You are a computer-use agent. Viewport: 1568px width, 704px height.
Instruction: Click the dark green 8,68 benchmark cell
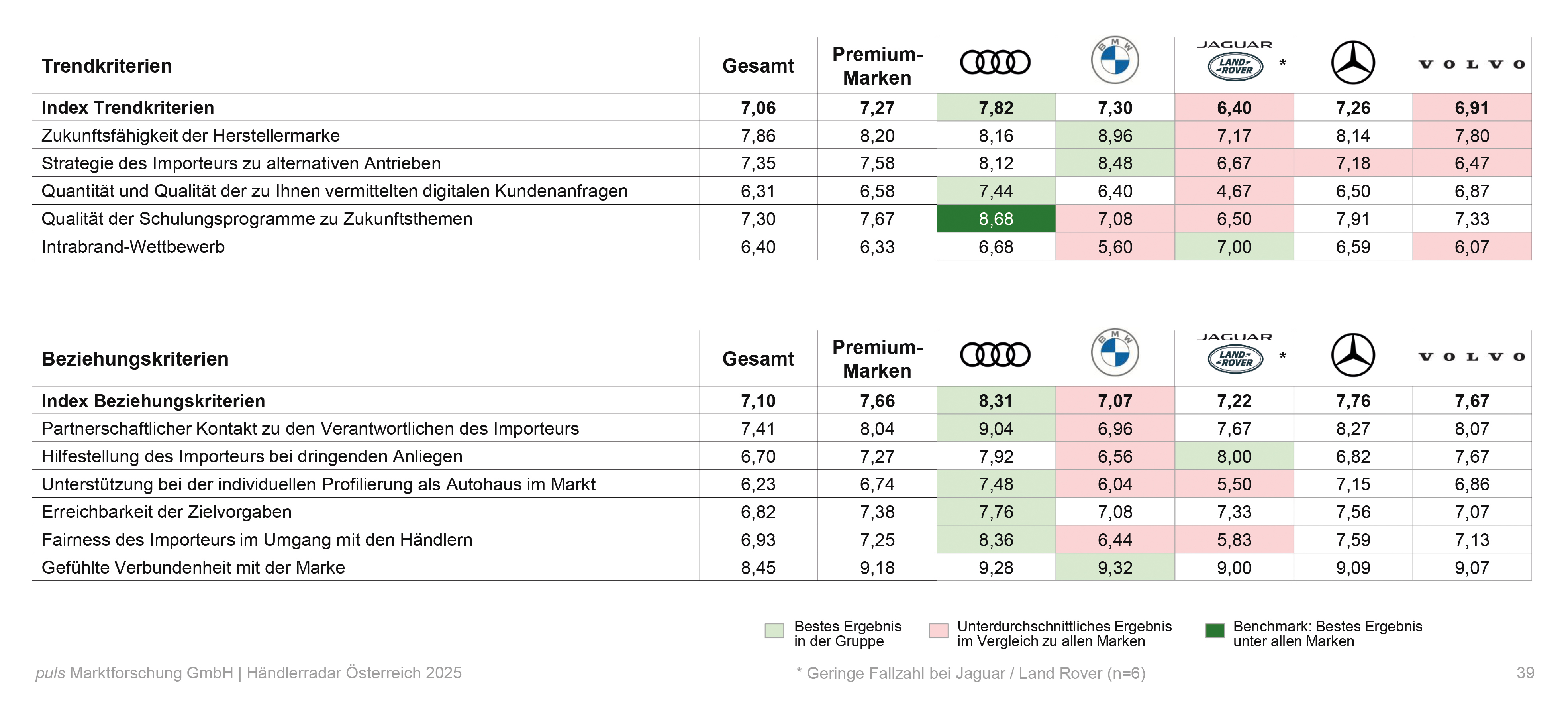tap(996, 218)
